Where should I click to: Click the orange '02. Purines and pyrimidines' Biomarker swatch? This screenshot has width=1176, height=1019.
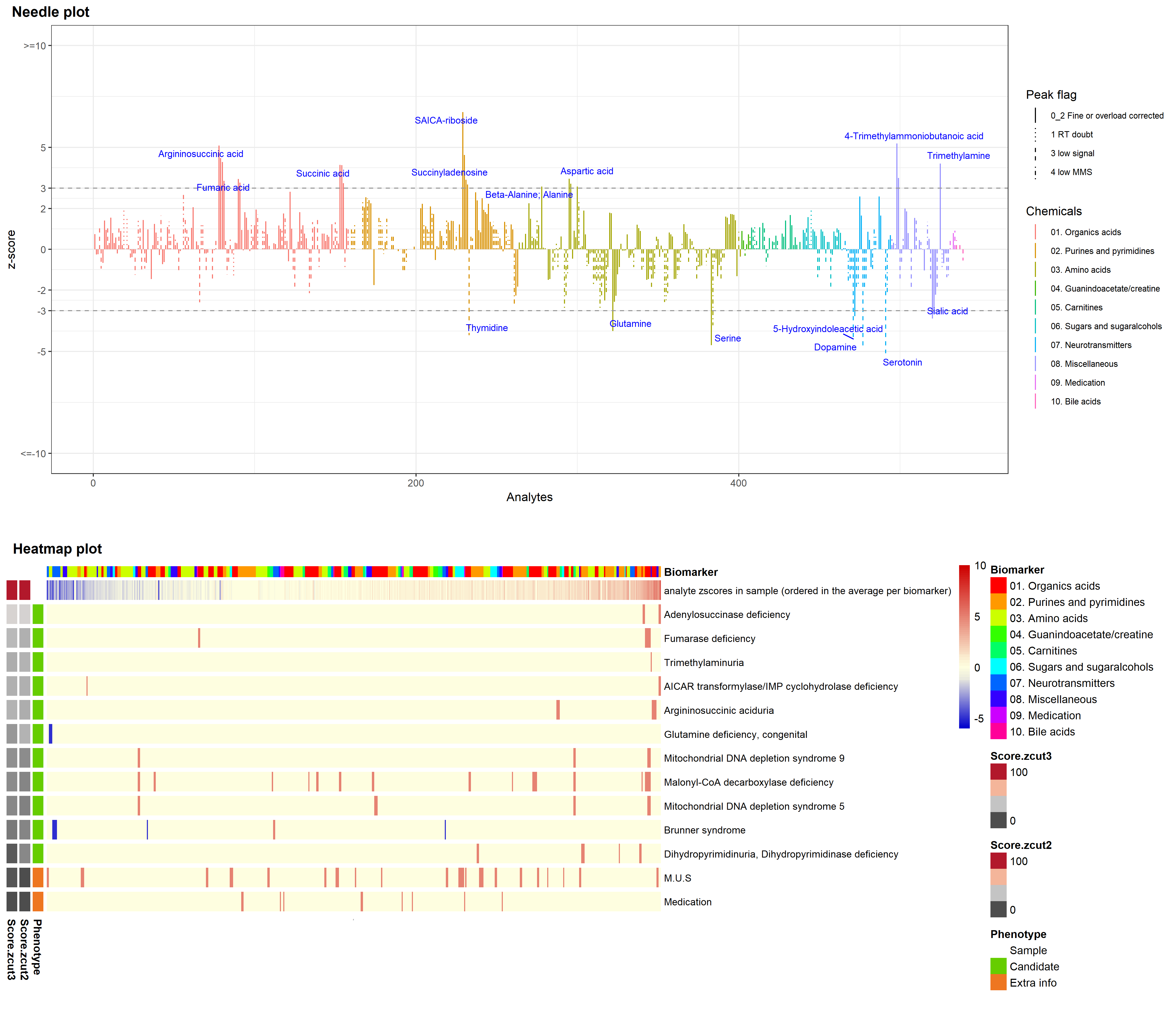pyautogui.click(x=998, y=602)
